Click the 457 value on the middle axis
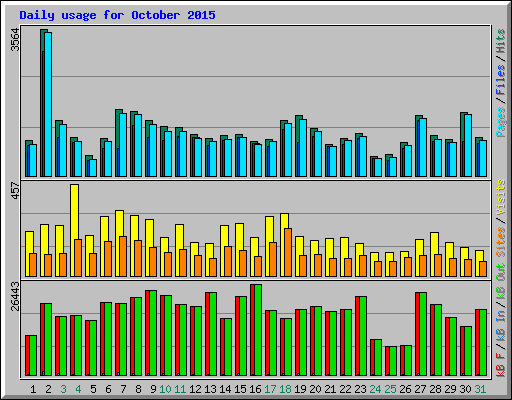Image resolution: width=512 pixels, height=400 pixels. point(15,191)
